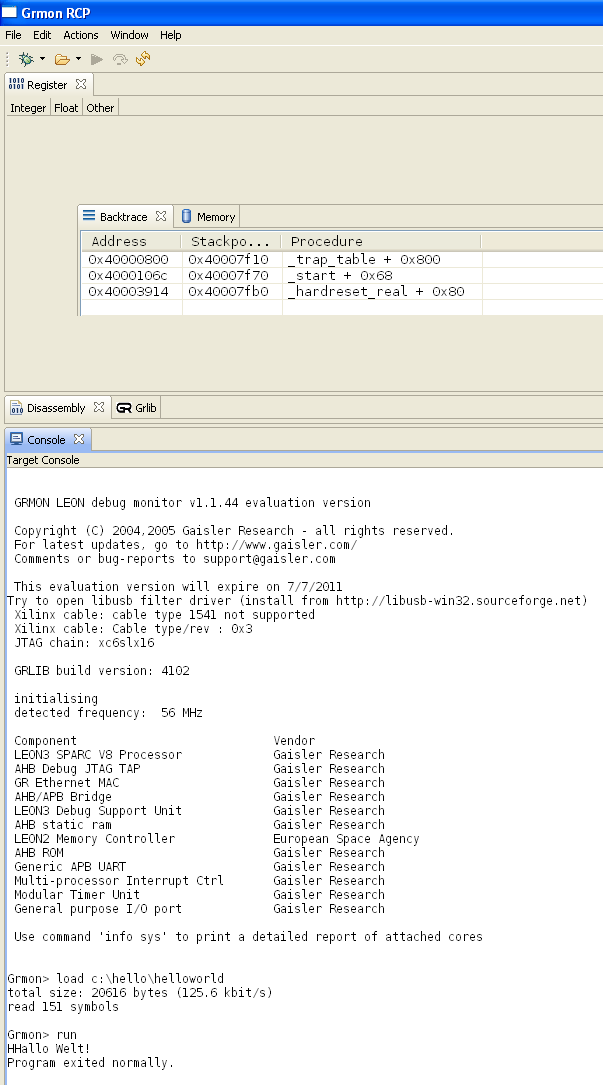Screen dimensions: 603x1085
Task: Click the 'read 151 symbols' line
Action: [63, 1007]
